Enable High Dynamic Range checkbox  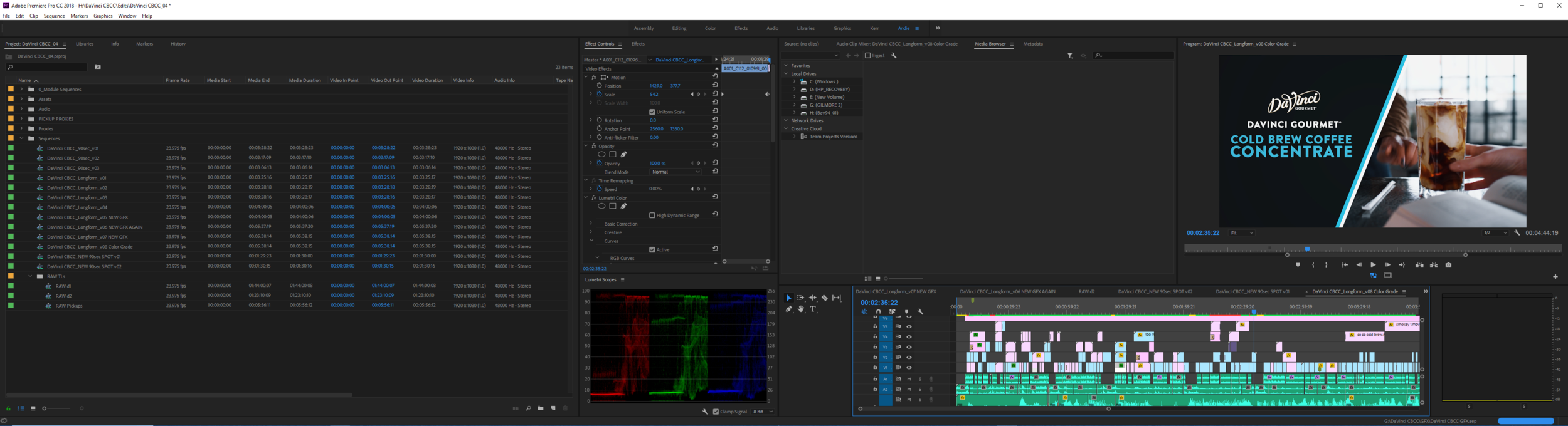652,216
